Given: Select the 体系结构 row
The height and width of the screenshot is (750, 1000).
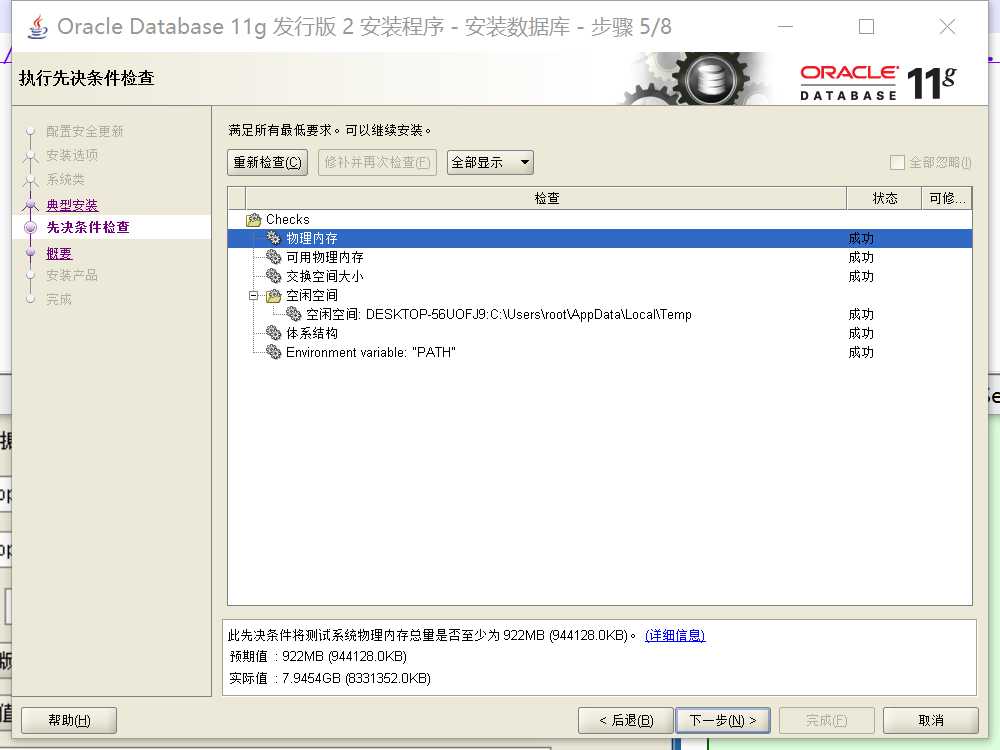Looking at the screenshot, I should click(x=599, y=334).
